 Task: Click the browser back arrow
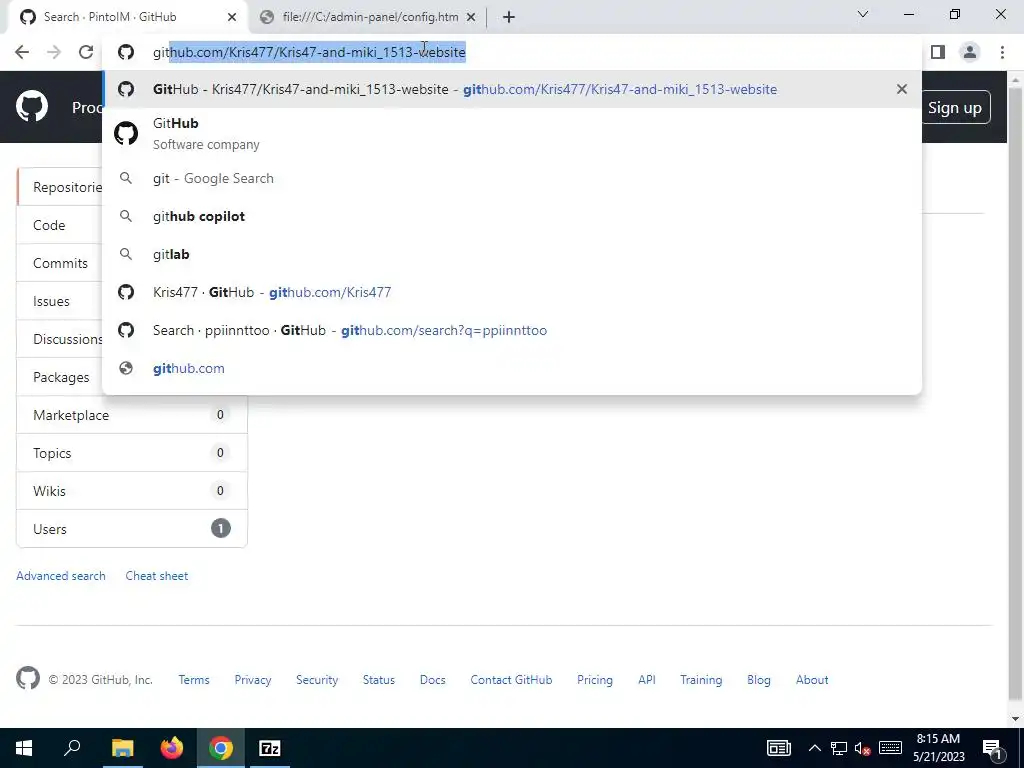click(22, 52)
